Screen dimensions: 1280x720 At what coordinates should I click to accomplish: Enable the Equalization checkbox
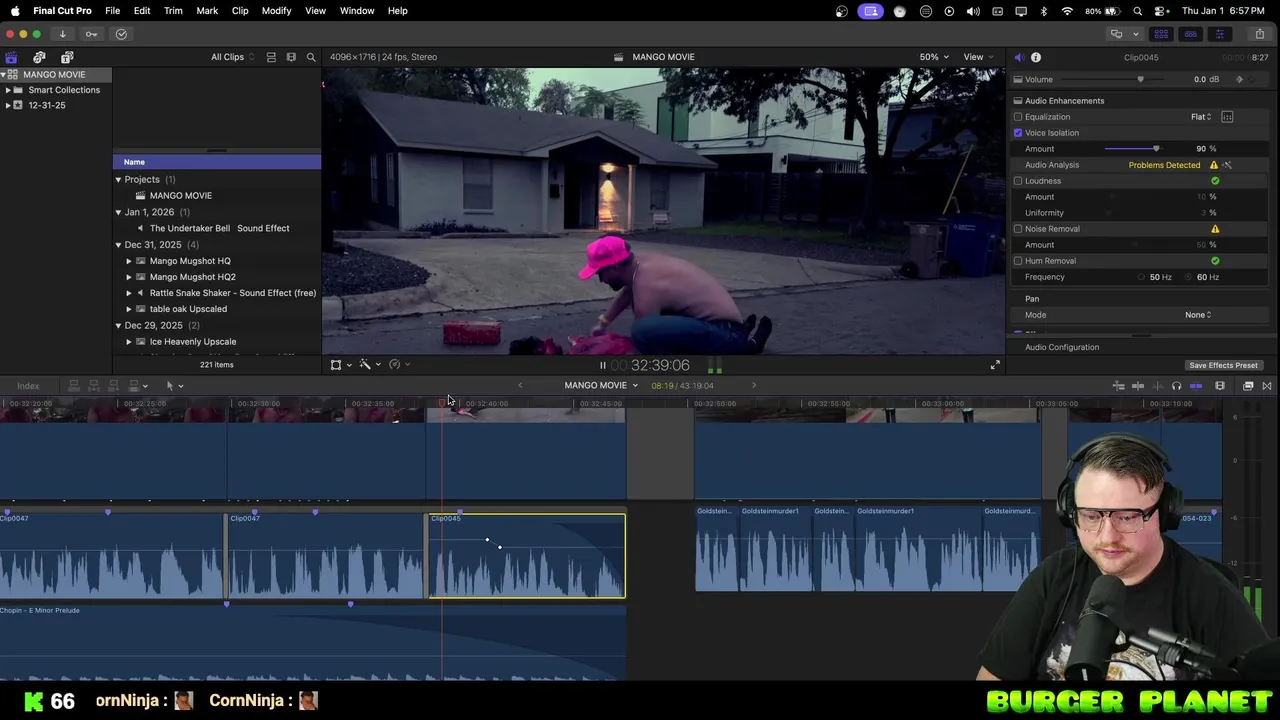tap(1018, 117)
